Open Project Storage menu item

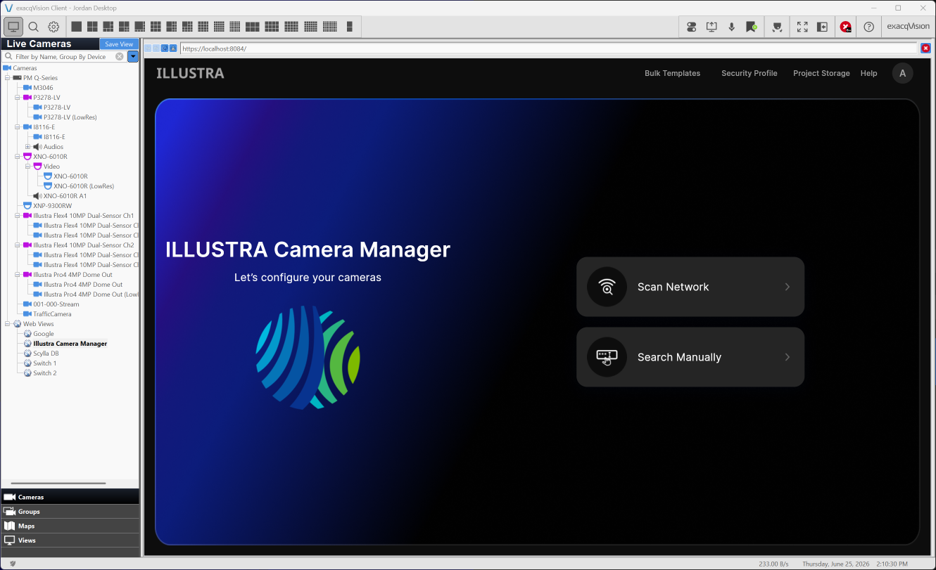coord(821,73)
